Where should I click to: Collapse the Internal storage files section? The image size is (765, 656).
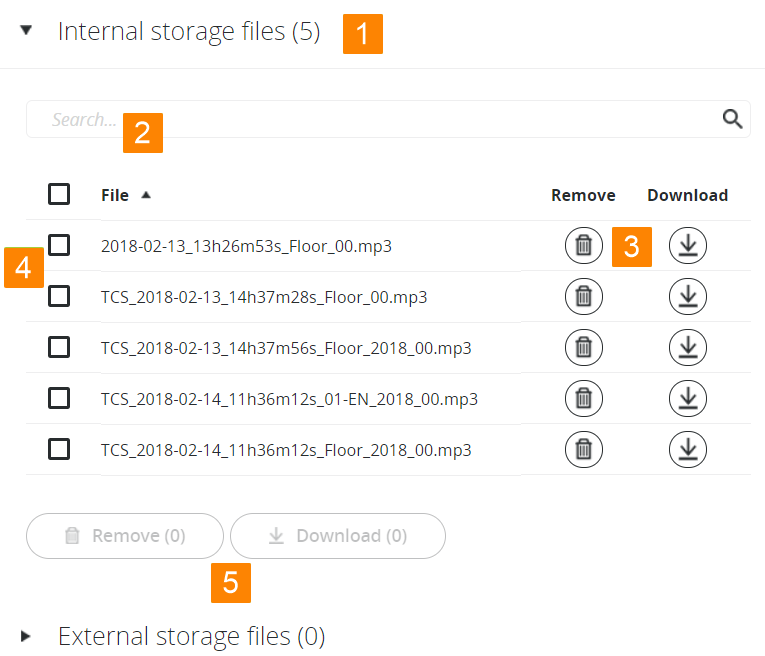[x=26, y=31]
